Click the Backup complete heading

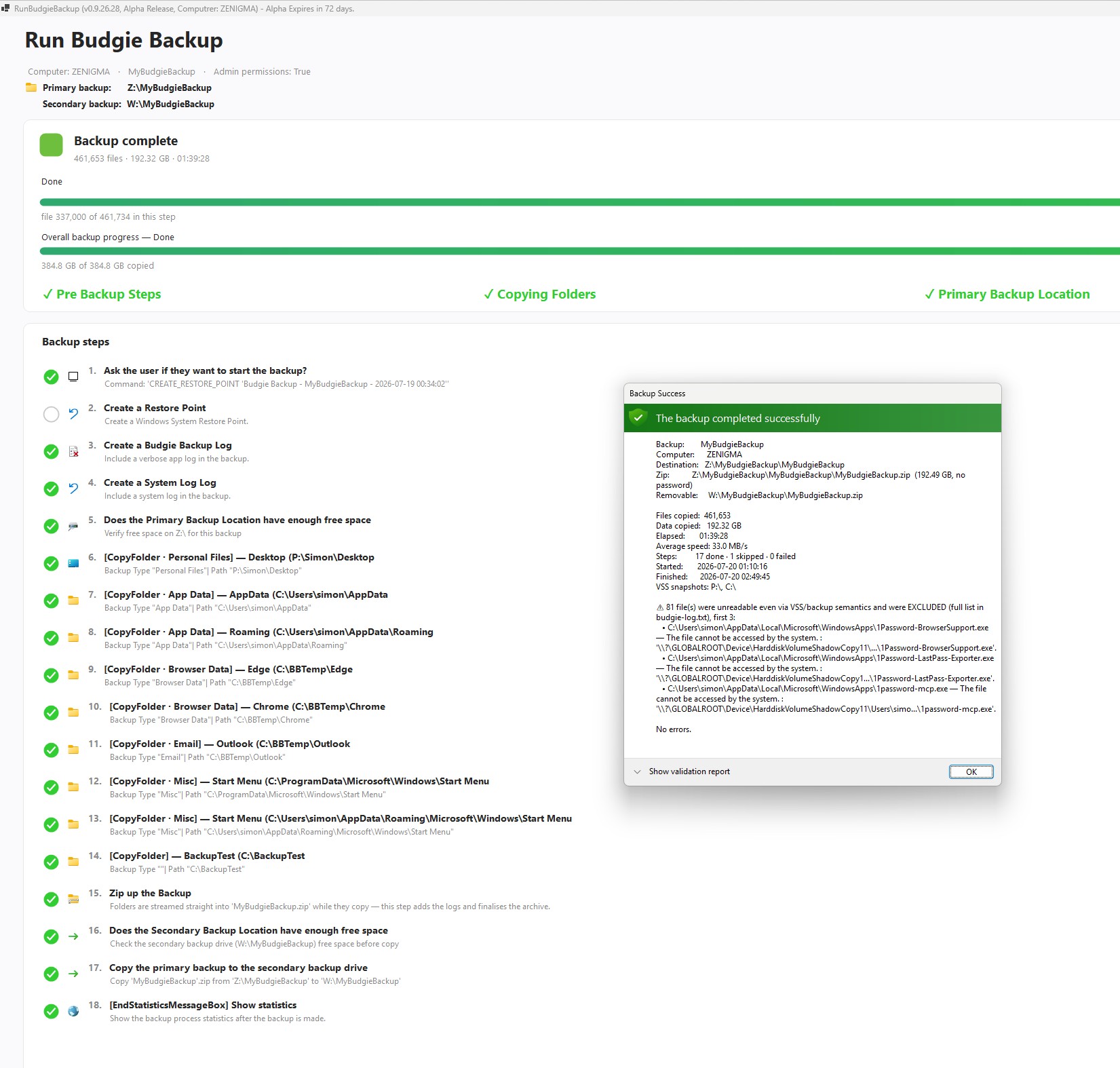125,140
